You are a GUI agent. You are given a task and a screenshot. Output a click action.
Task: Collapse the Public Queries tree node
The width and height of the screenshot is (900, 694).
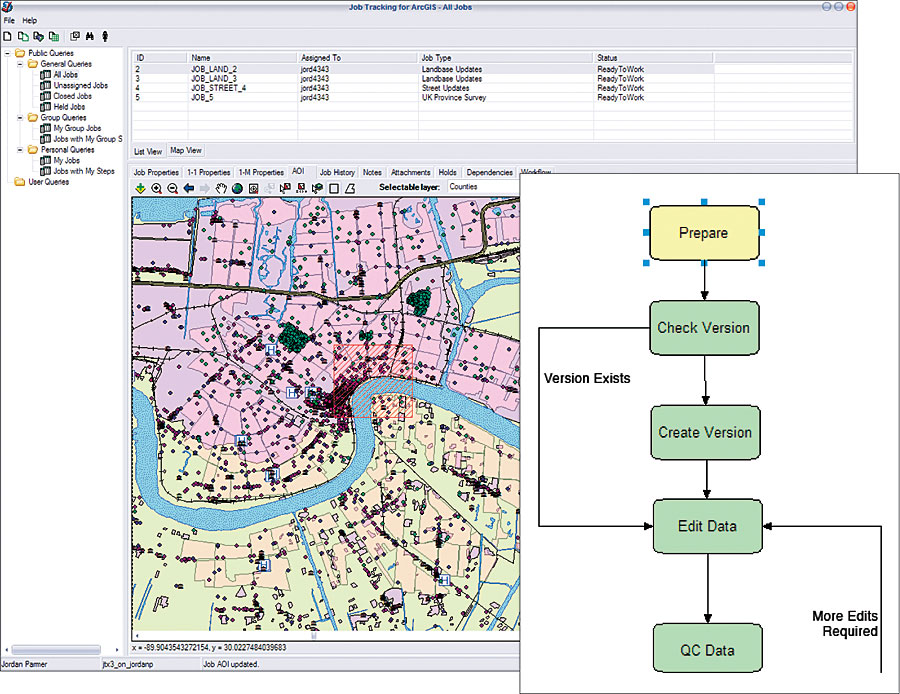point(7,53)
